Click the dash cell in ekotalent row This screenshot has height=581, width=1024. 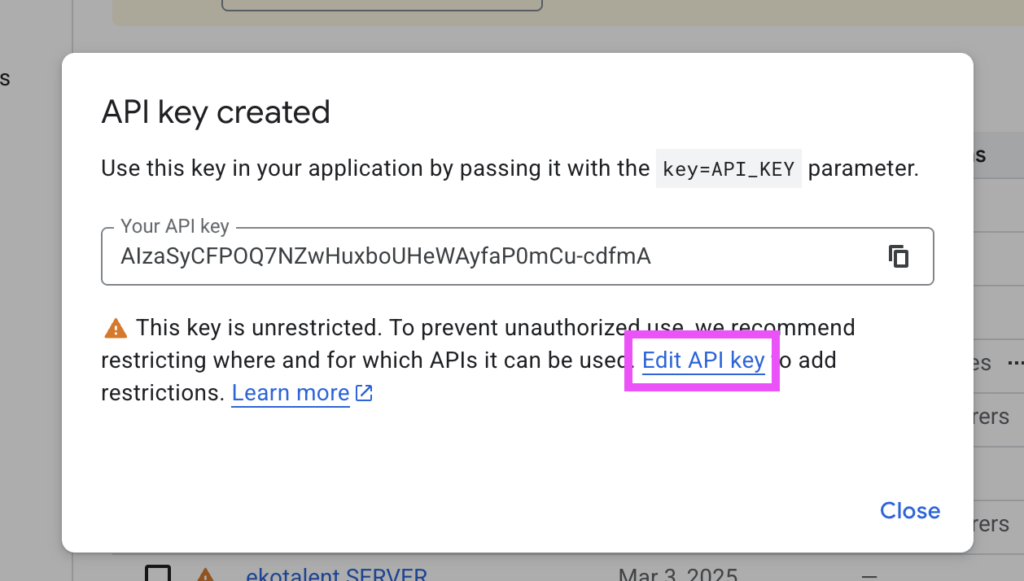point(869,575)
